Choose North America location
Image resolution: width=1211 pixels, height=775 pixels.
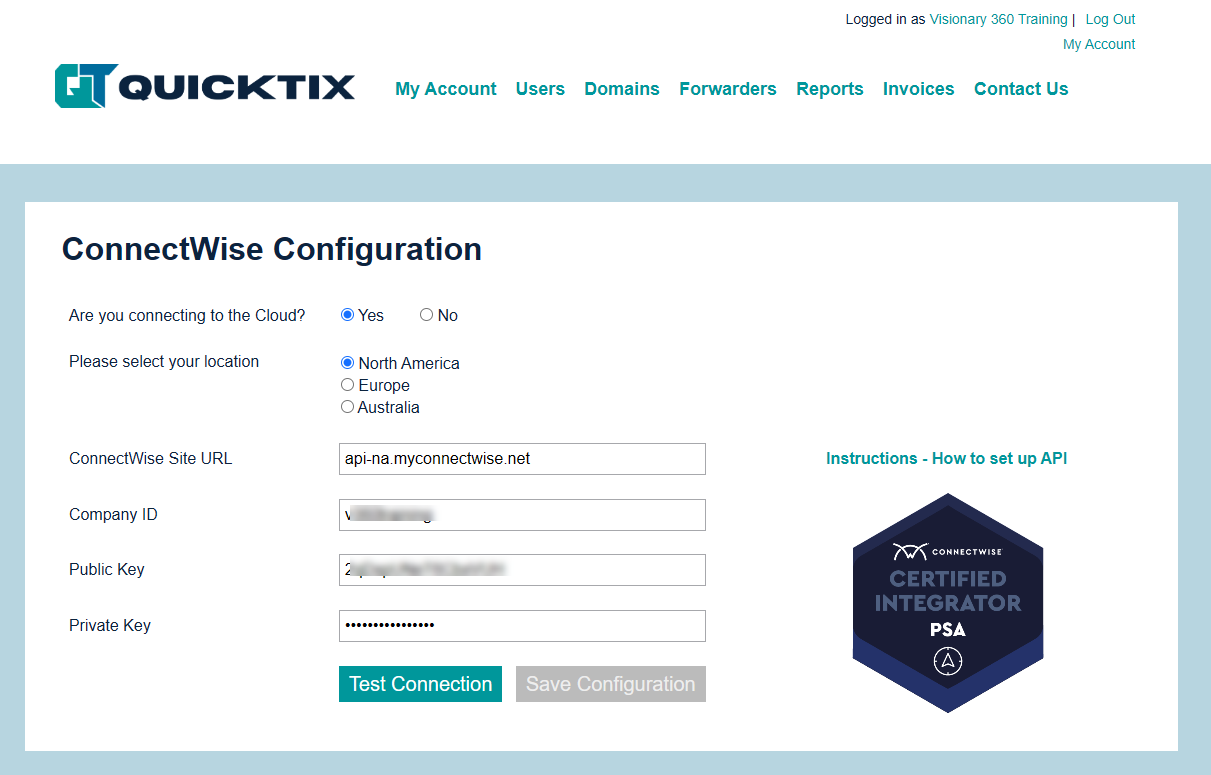point(348,363)
